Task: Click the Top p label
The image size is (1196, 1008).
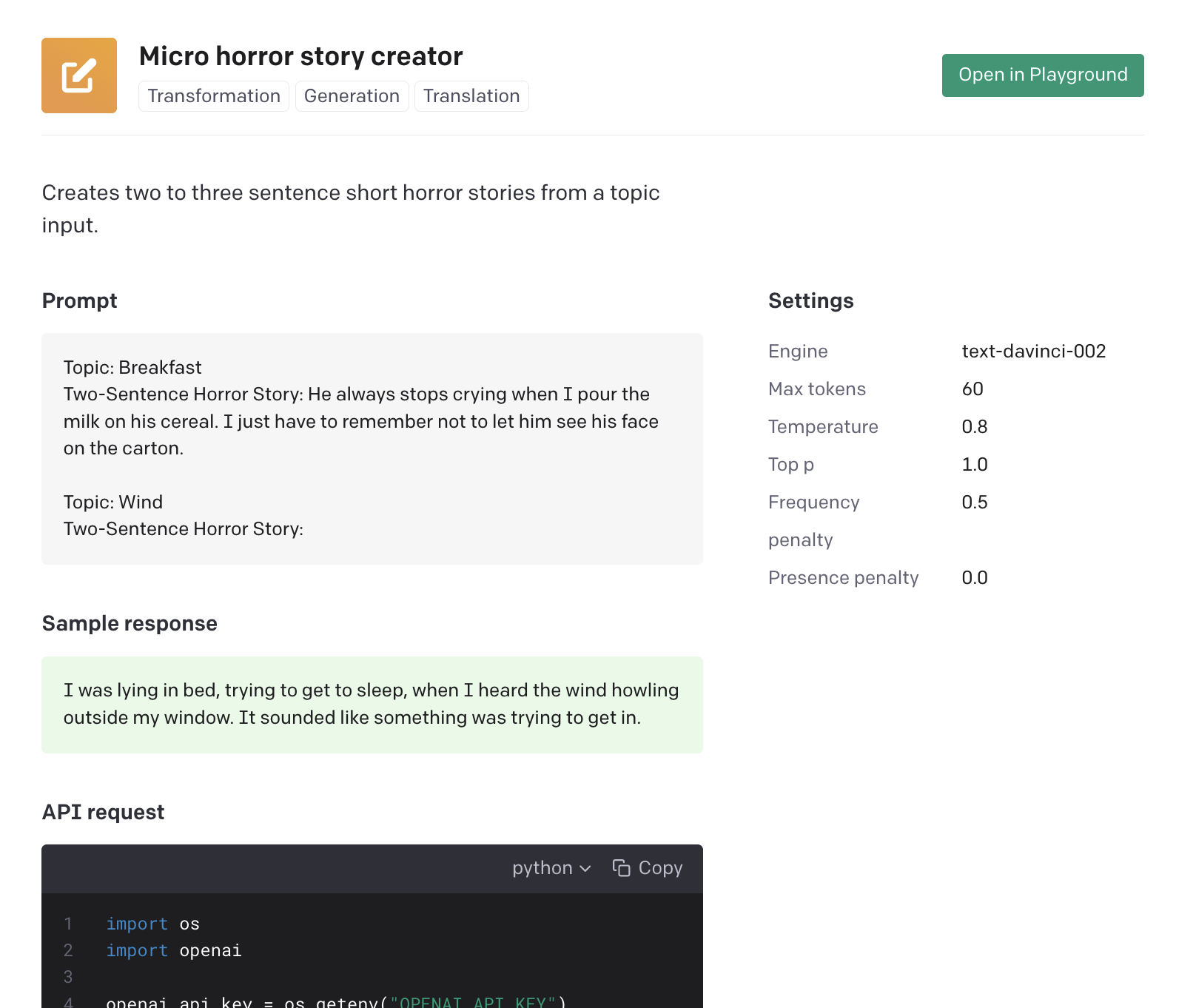Action: (x=791, y=464)
